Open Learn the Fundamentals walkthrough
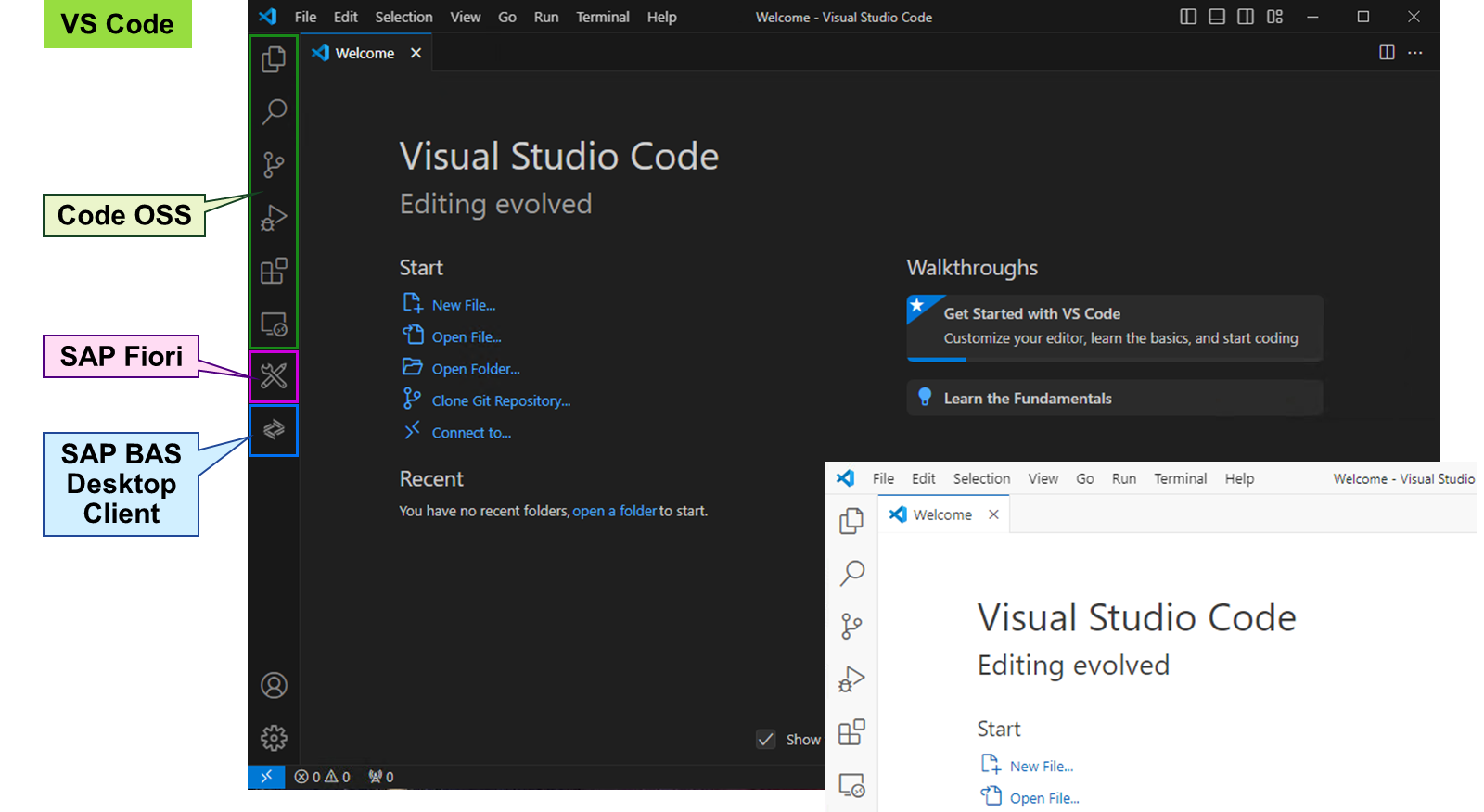 pos(1115,398)
